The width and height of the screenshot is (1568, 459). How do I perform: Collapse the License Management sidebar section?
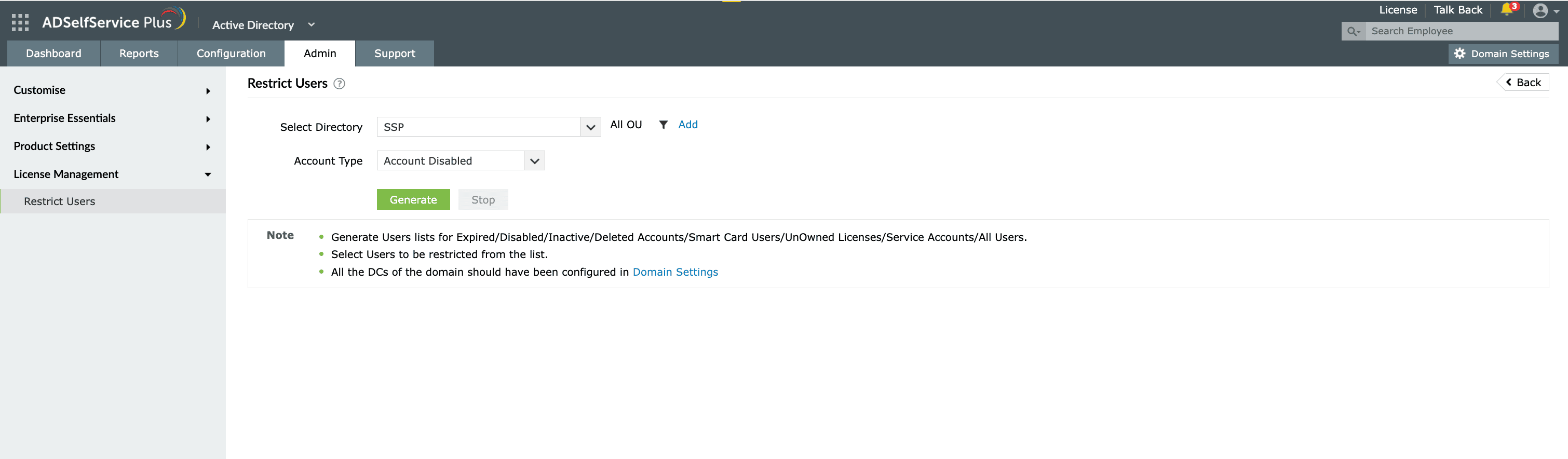[113, 174]
